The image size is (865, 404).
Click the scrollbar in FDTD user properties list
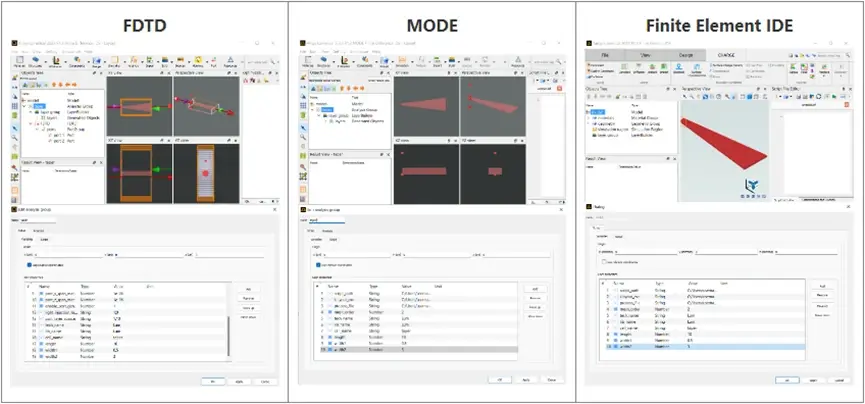point(228,336)
